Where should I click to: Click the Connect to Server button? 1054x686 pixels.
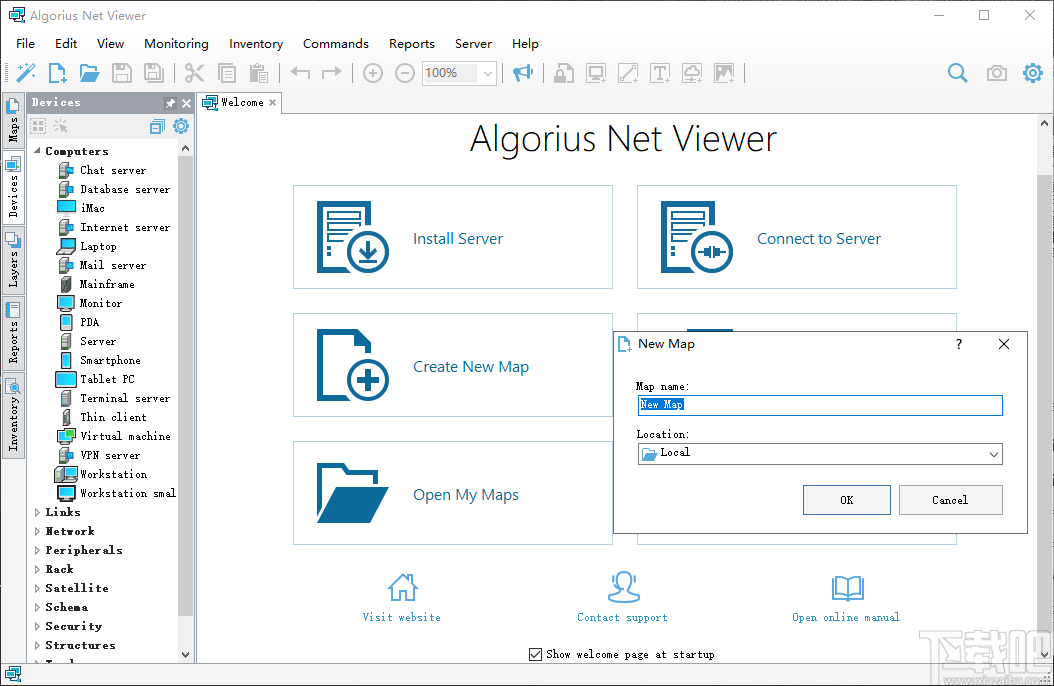click(796, 237)
